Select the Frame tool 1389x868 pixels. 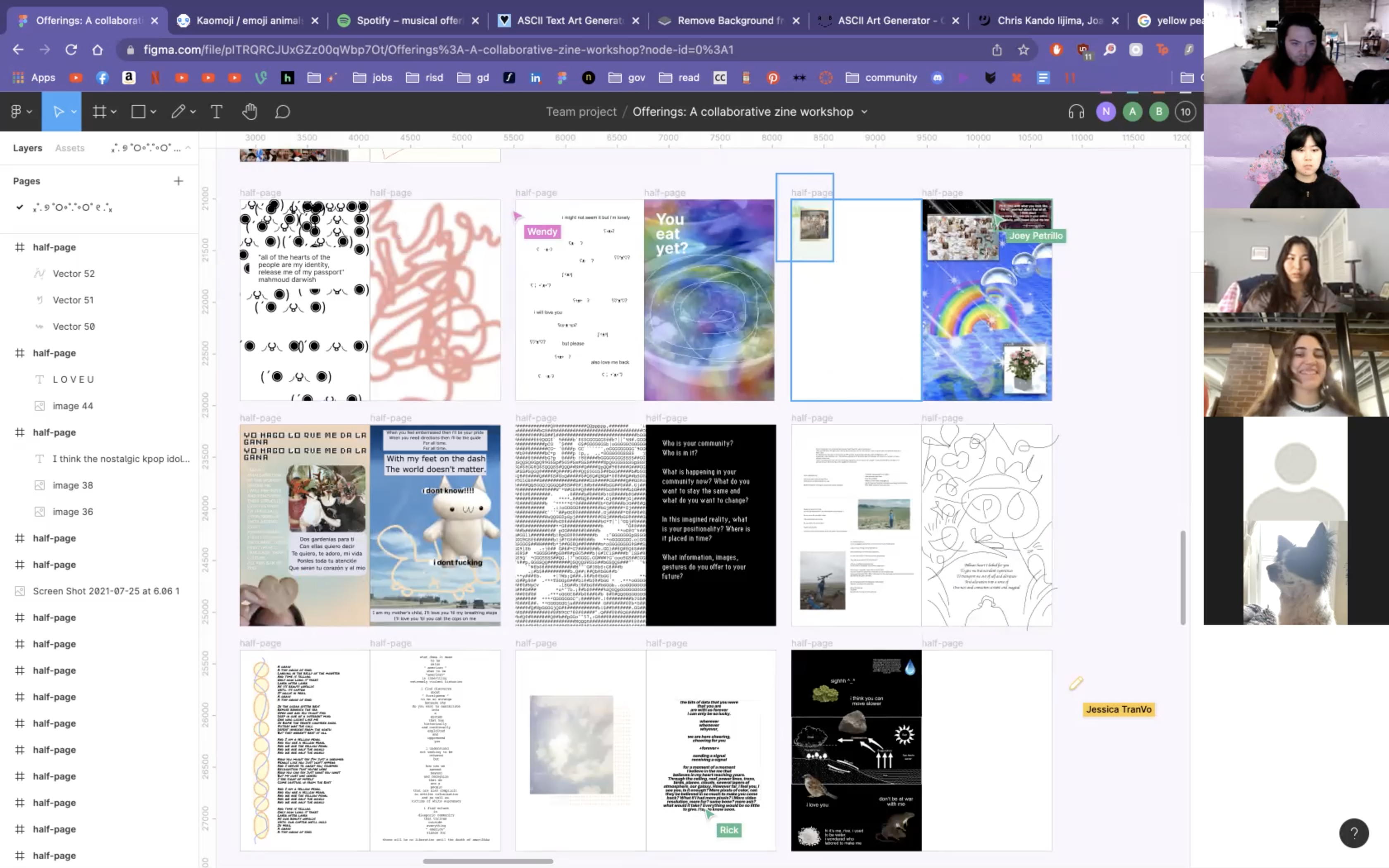99,112
